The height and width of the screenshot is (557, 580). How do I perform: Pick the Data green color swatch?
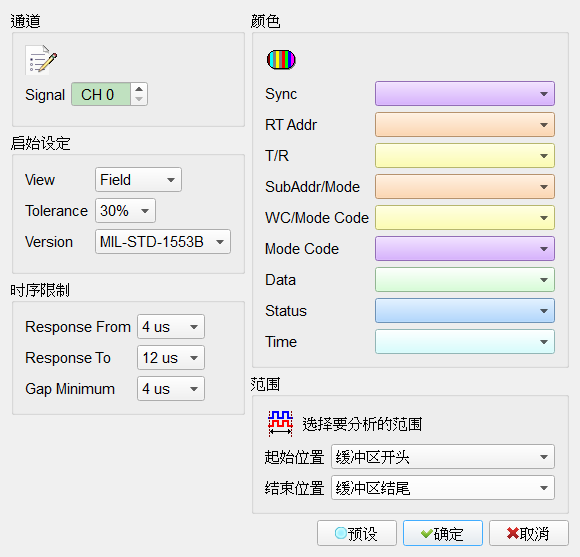[x=465, y=280]
